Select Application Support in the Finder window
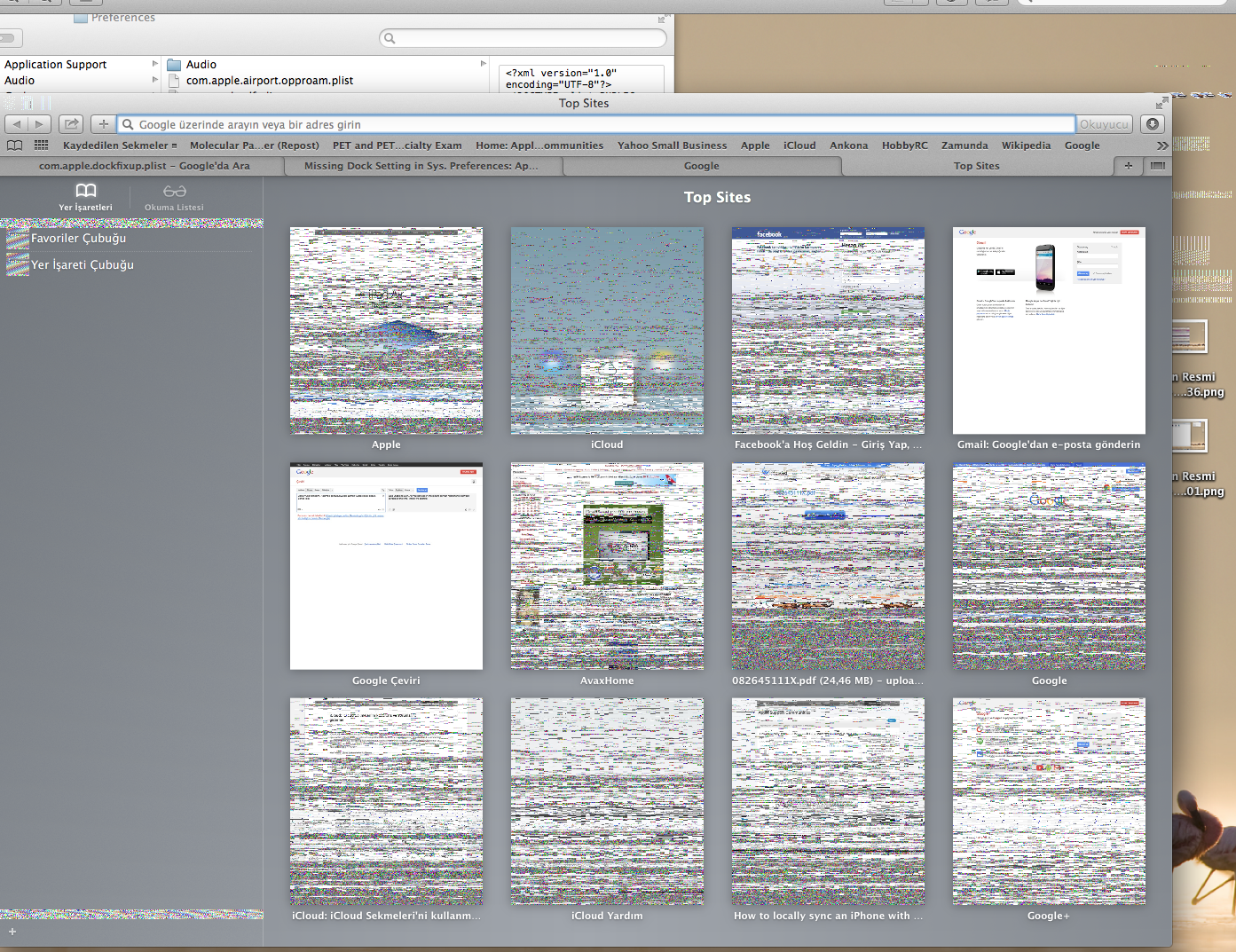This screenshot has width=1236, height=952. pyautogui.click(x=55, y=65)
